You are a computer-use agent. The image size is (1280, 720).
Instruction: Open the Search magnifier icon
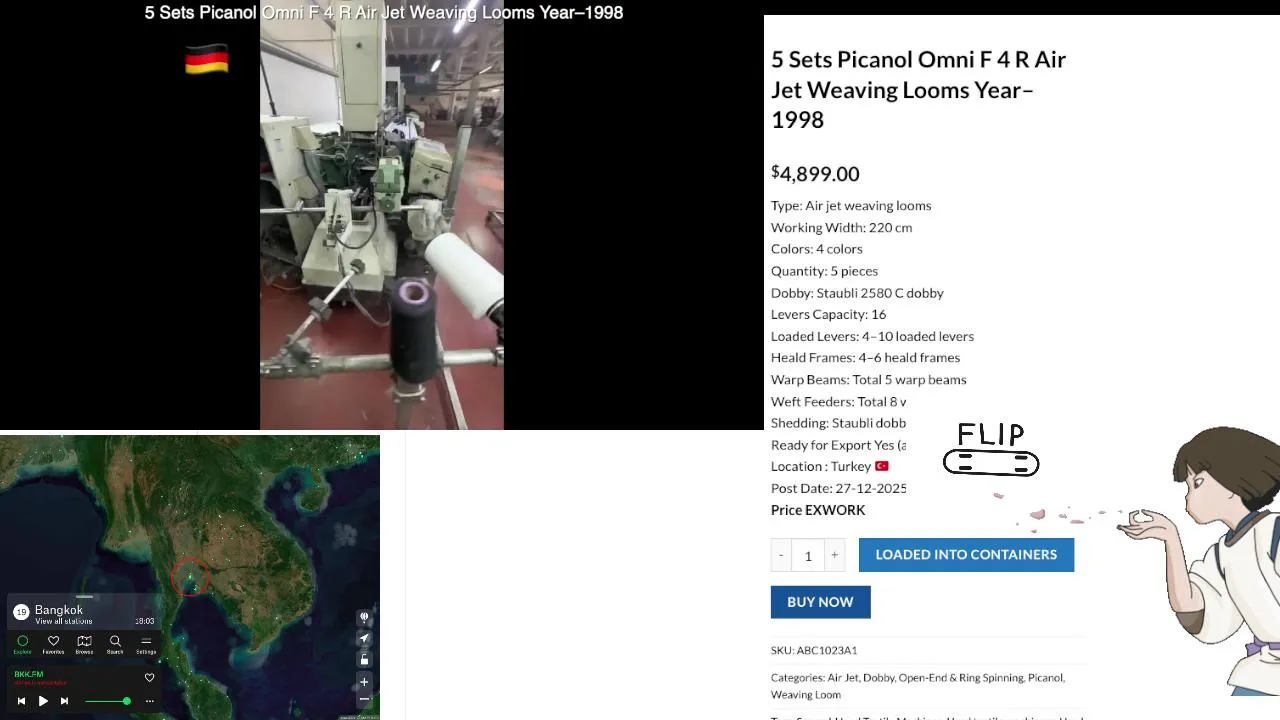(115, 644)
